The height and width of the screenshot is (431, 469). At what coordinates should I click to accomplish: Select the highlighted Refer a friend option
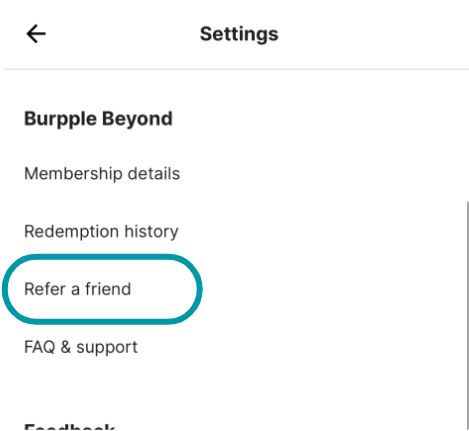coord(78,289)
